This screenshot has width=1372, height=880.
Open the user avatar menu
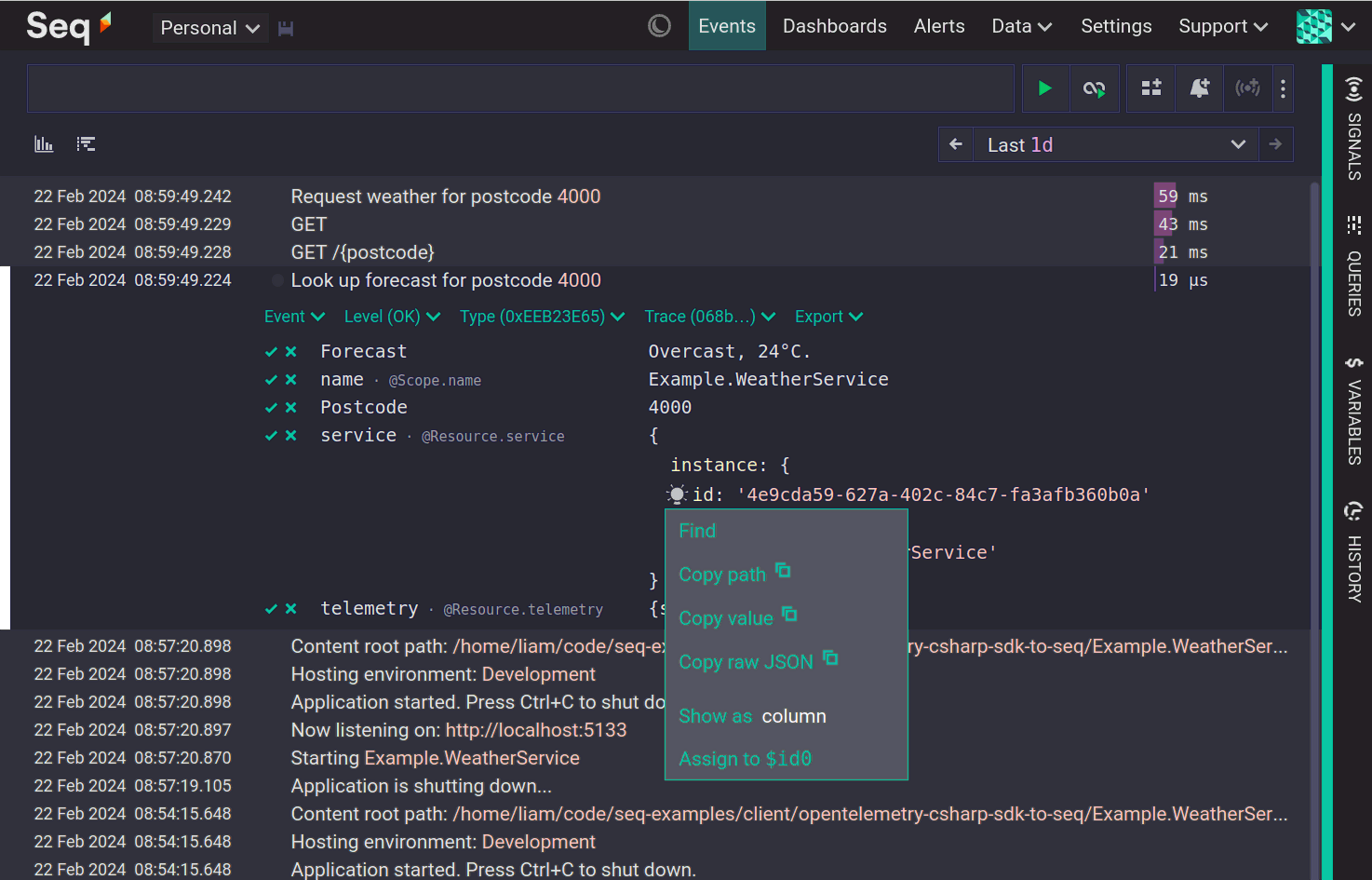tap(1325, 26)
